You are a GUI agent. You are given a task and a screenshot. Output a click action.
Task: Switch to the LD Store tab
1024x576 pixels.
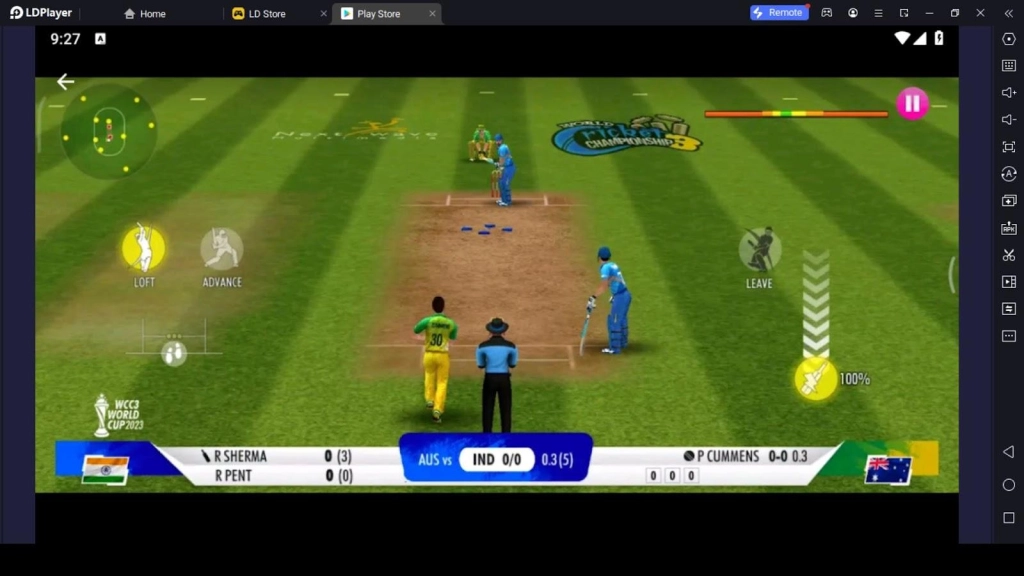click(259, 13)
